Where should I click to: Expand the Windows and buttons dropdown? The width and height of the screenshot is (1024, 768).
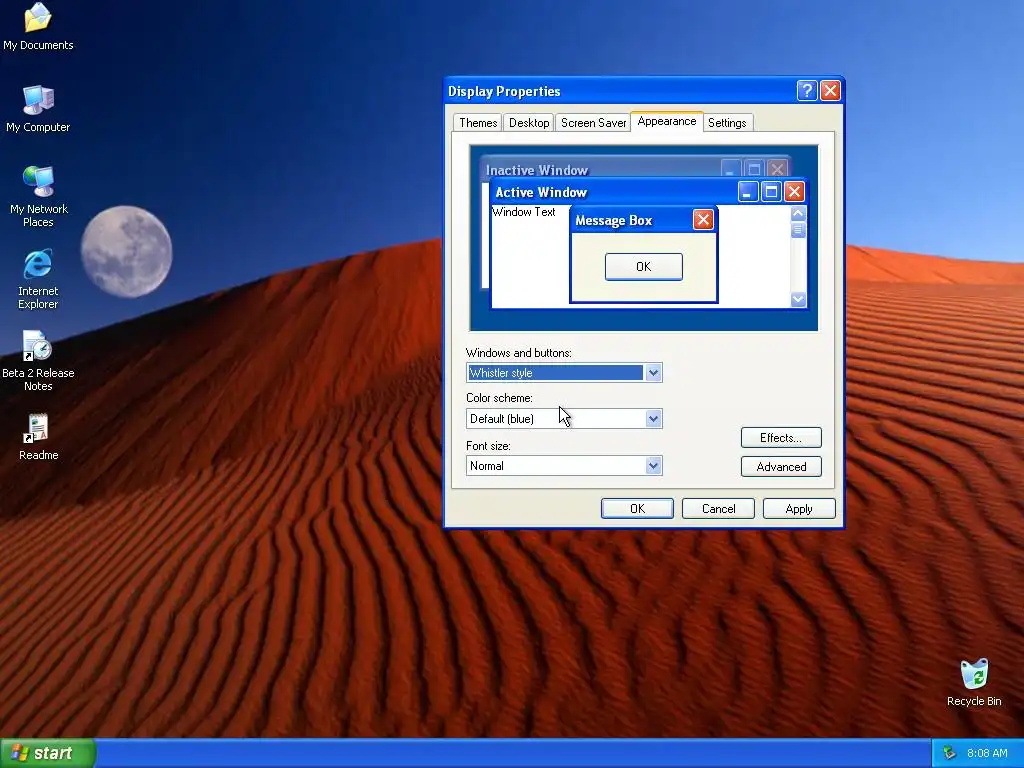[653, 372]
